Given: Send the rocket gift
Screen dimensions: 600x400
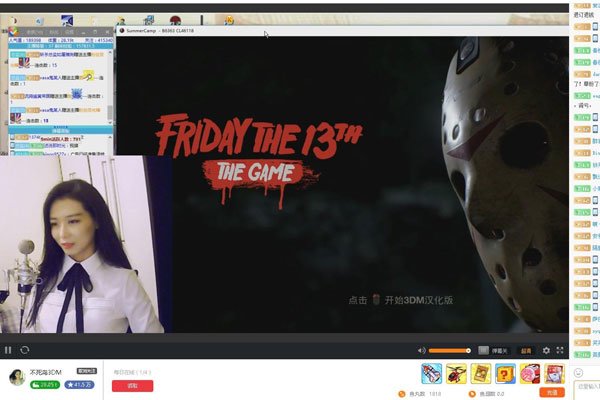Looking at the screenshot, I should [432, 374].
